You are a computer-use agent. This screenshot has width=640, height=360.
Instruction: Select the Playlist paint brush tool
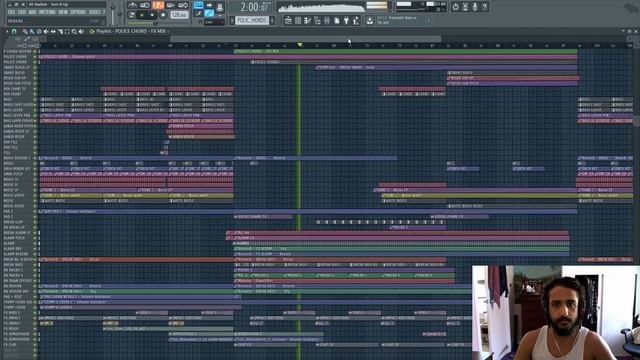31,31
